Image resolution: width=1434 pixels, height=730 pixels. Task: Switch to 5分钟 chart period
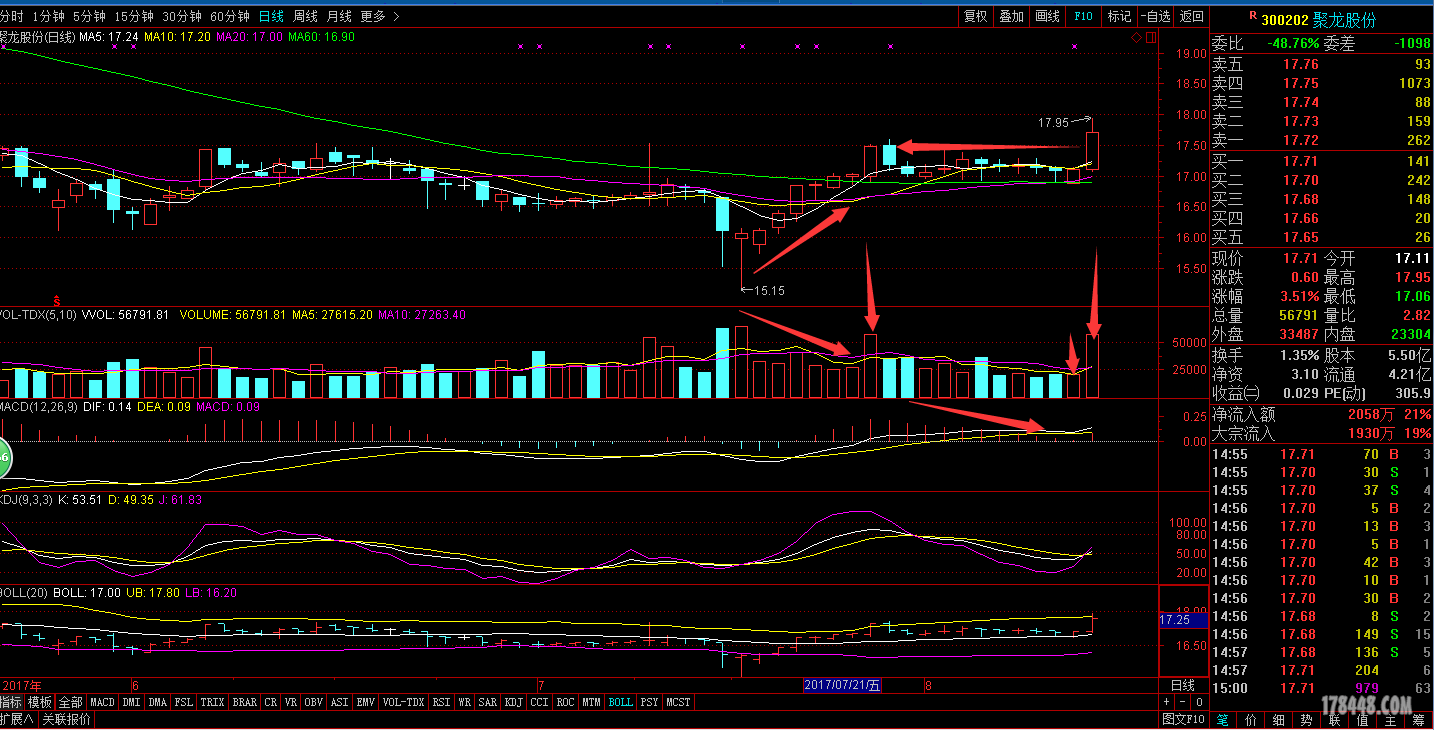coord(89,16)
